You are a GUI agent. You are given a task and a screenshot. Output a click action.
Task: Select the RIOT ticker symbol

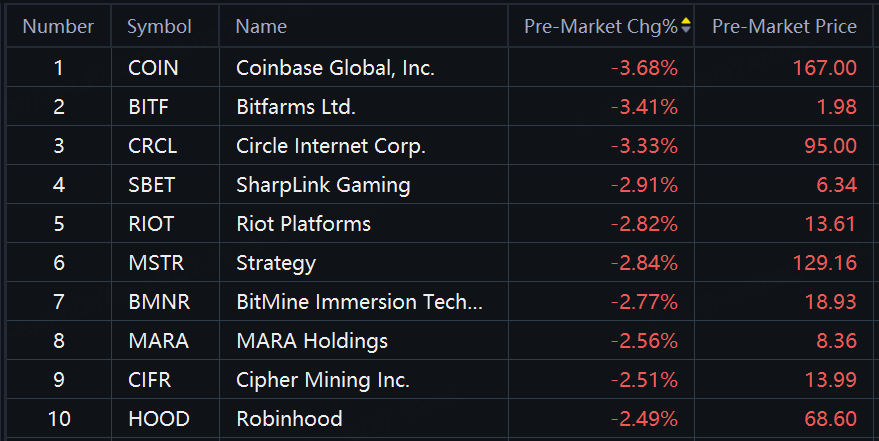point(151,224)
